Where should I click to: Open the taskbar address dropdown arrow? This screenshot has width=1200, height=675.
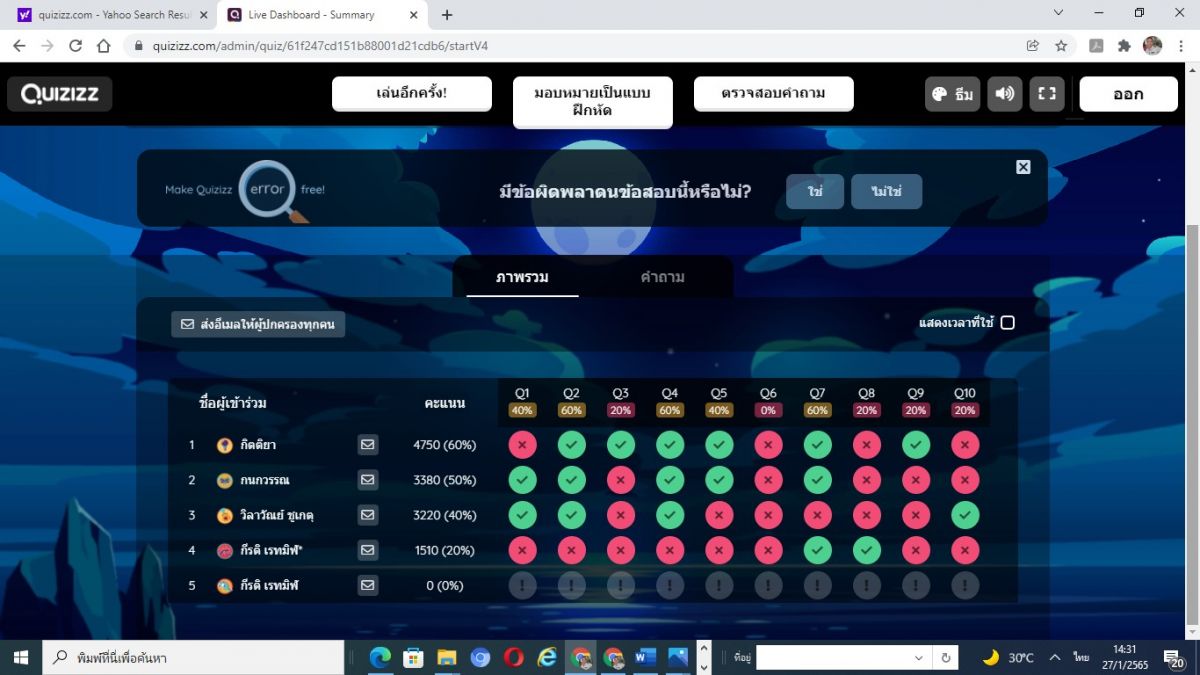pyautogui.click(x=918, y=658)
